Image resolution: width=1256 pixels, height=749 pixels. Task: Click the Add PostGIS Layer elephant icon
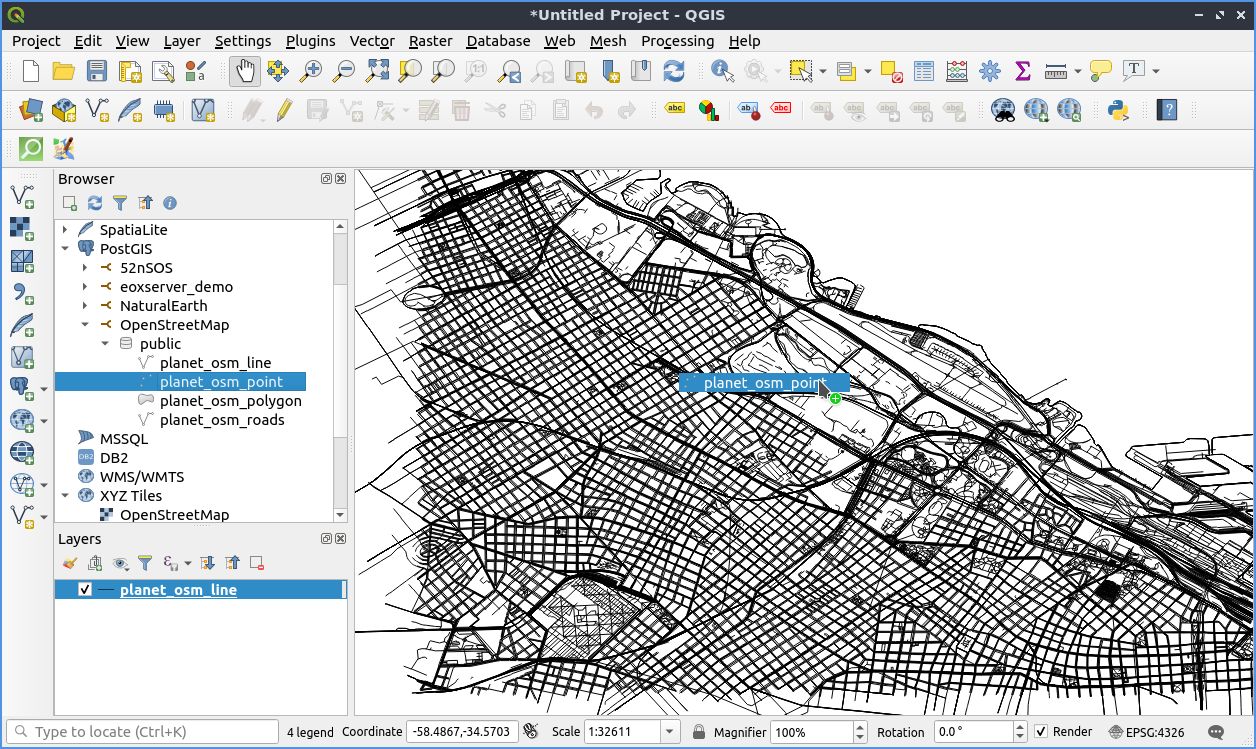coord(22,387)
